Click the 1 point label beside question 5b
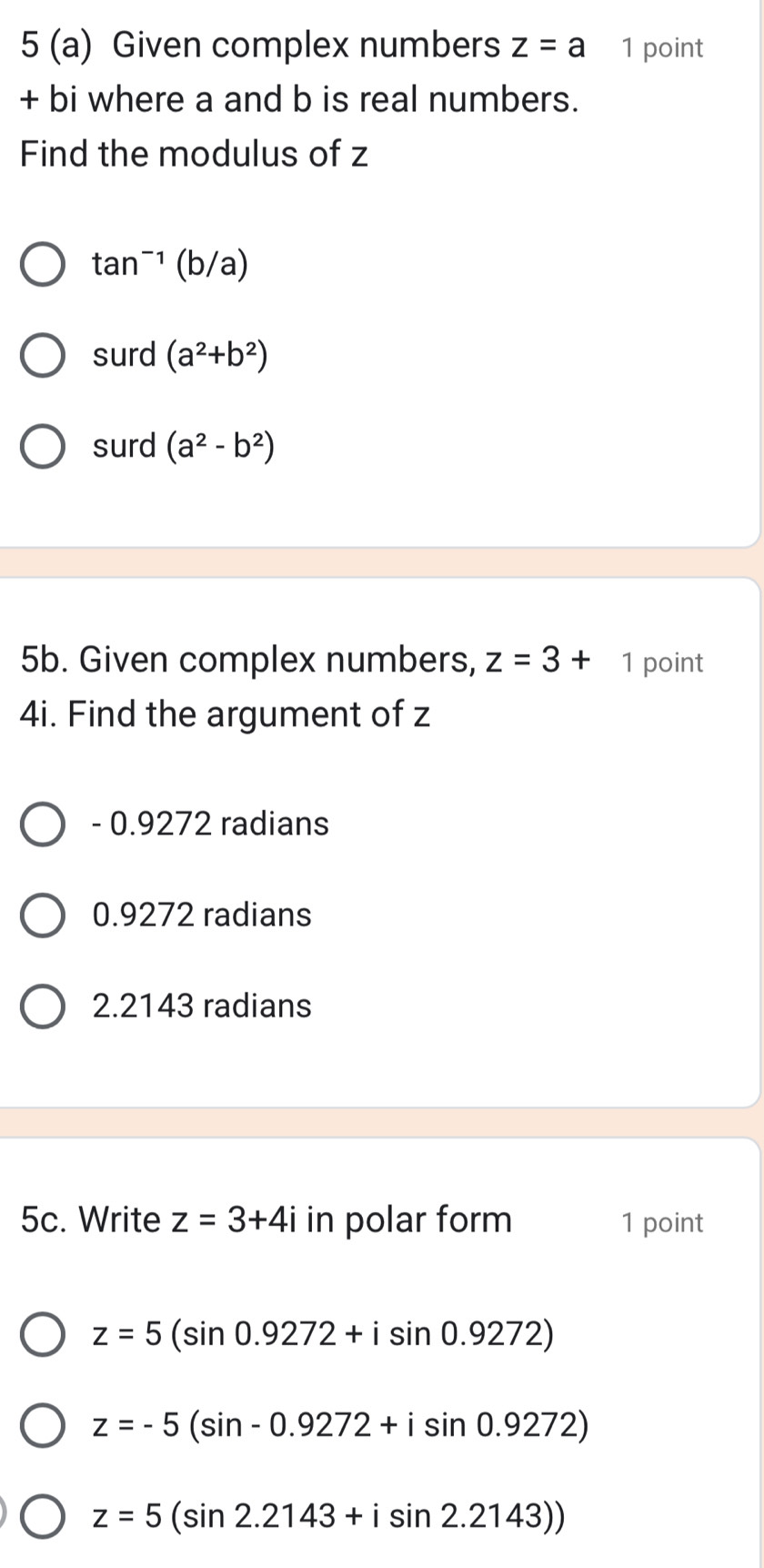The image size is (764, 1568). click(662, 663)
